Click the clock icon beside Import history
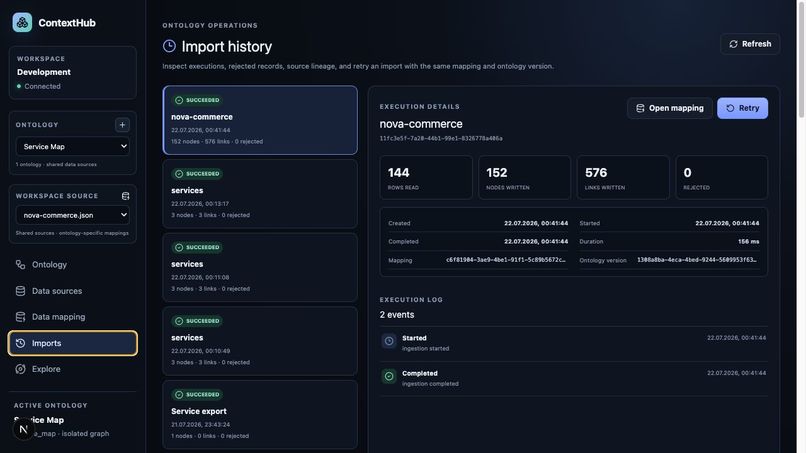 point(169,46)
